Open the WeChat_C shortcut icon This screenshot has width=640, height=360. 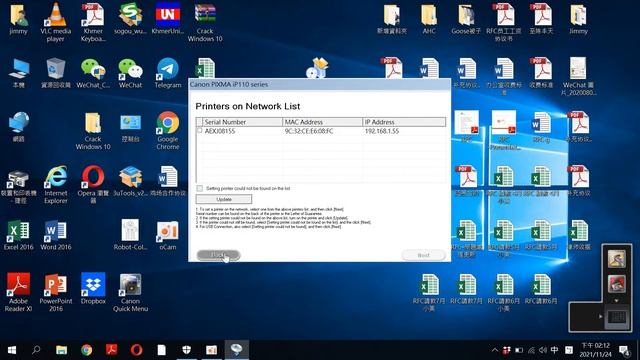(93, 73)
